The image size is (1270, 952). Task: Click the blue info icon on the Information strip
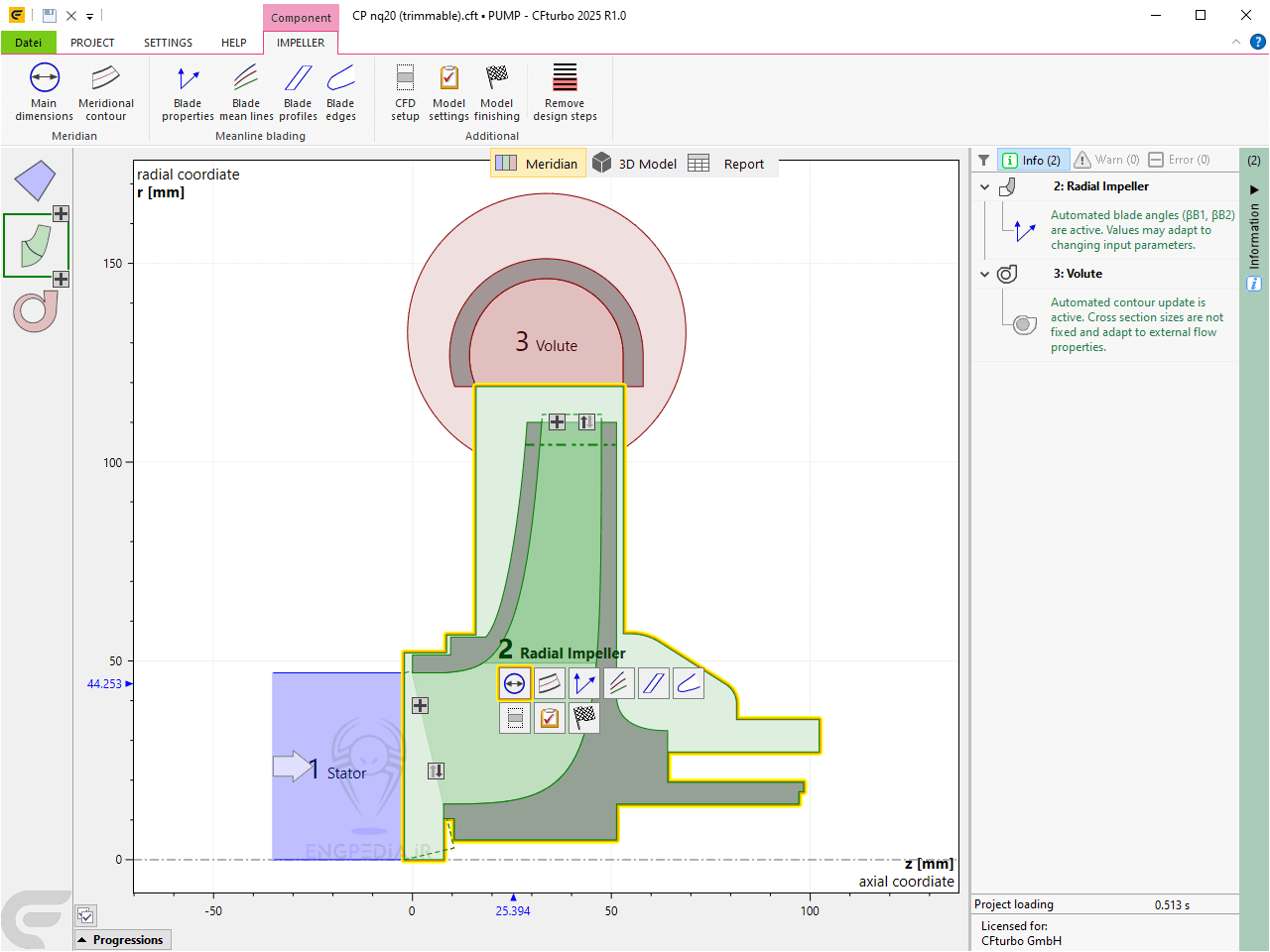coord(1254,285)
